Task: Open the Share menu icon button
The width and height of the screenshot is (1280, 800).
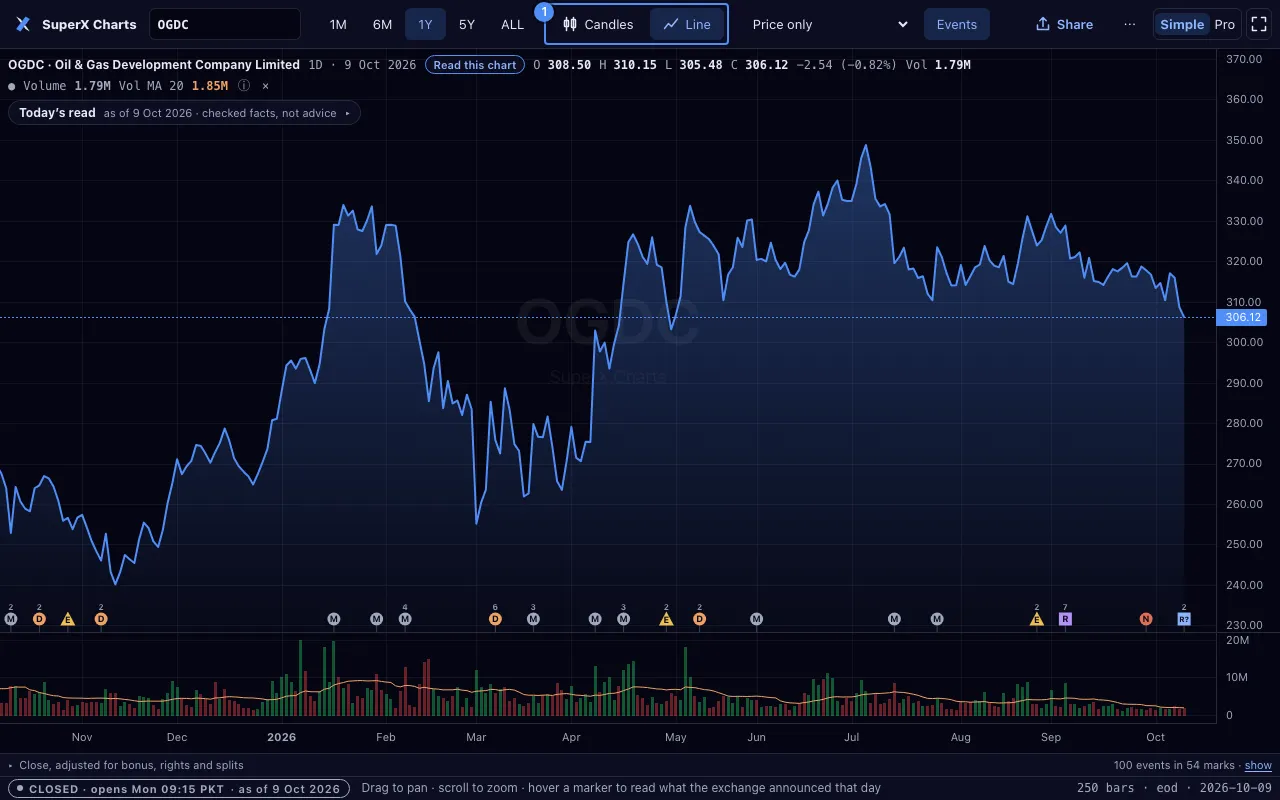Action: pos(1064,24)
